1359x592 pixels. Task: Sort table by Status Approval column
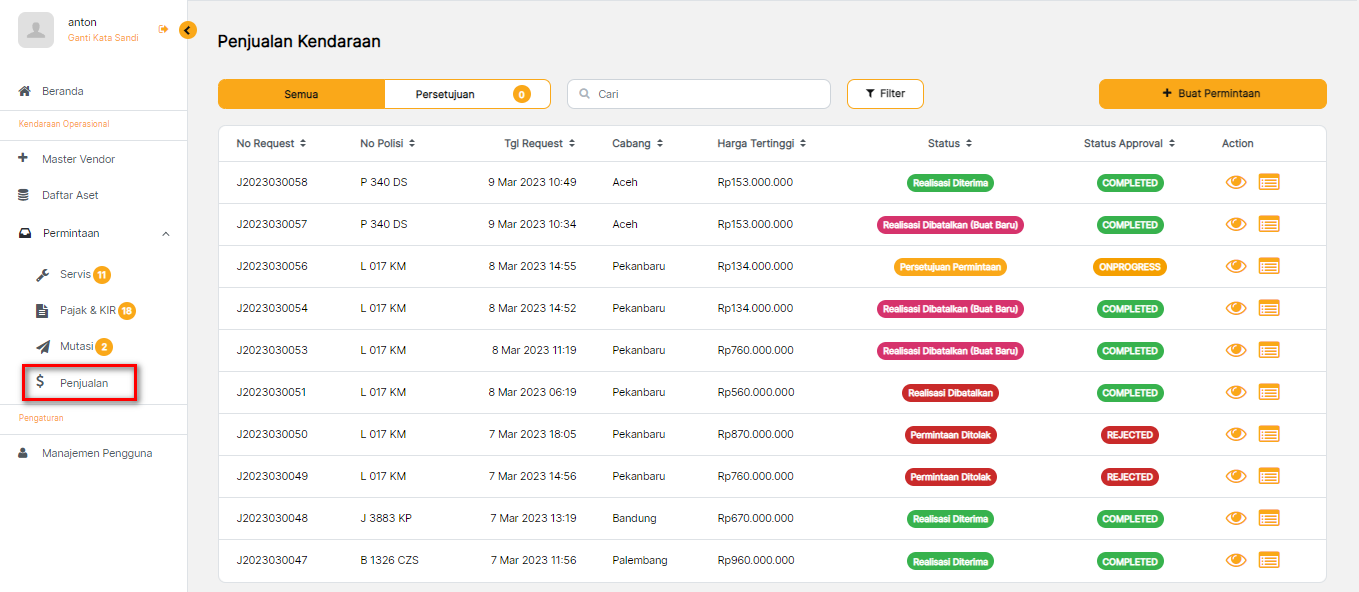(x=1129, y=144)
